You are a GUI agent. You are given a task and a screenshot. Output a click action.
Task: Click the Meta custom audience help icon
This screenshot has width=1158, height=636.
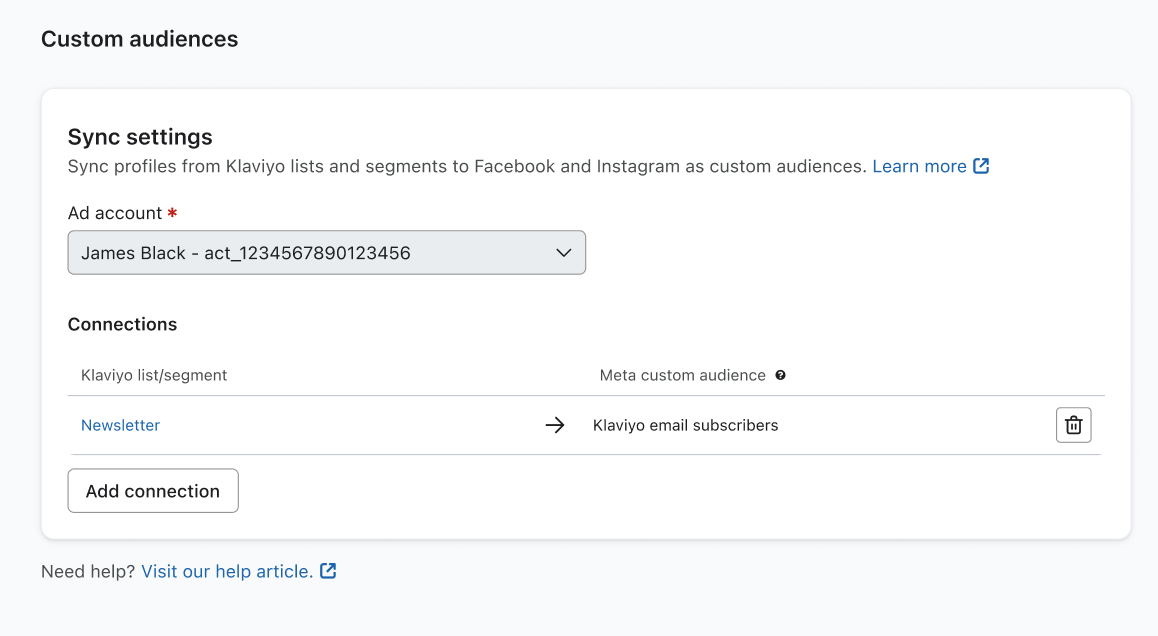tap(780, 375)
